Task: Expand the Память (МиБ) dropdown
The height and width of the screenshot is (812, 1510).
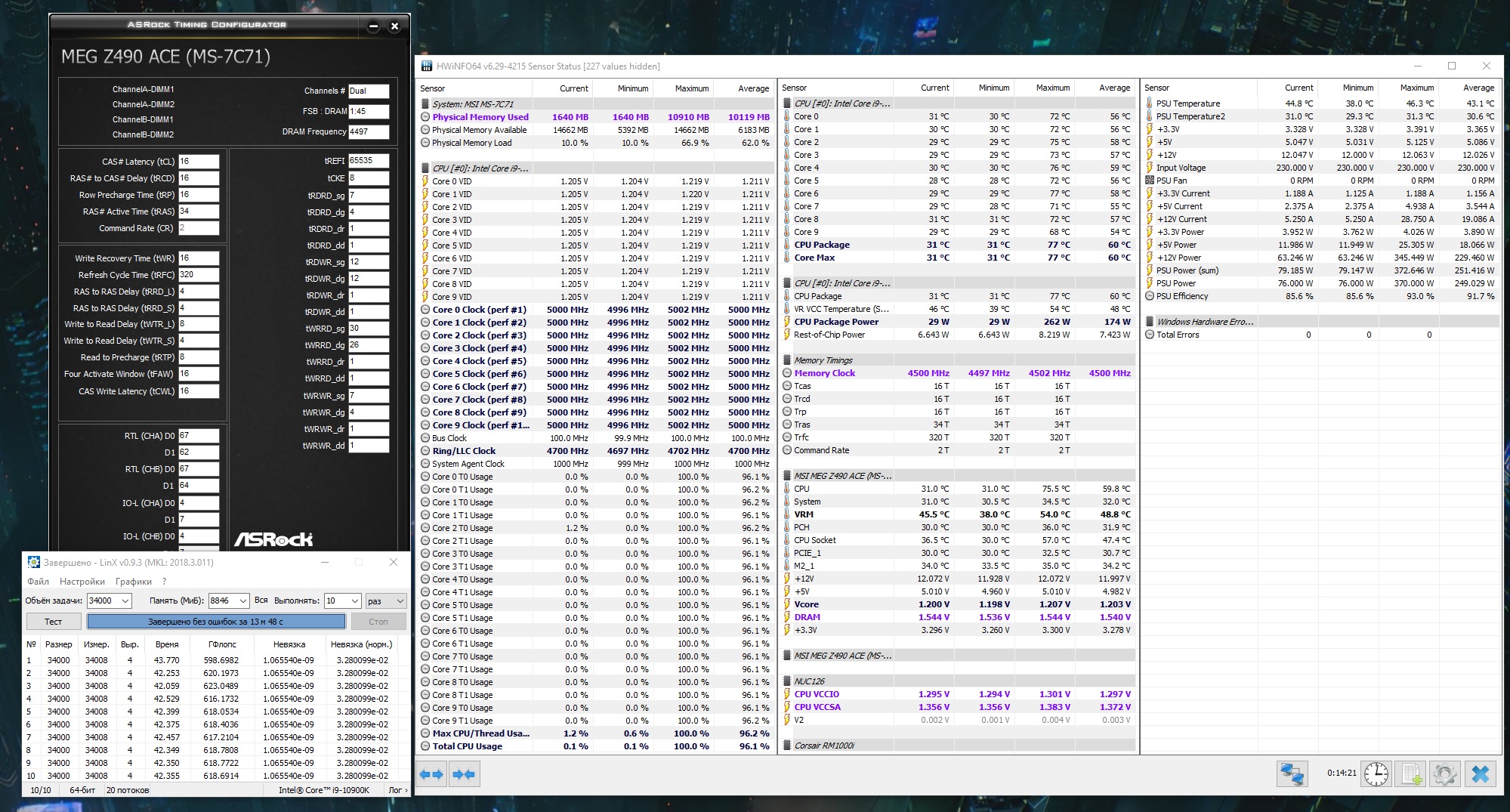Action: click(x=242, y=601)
